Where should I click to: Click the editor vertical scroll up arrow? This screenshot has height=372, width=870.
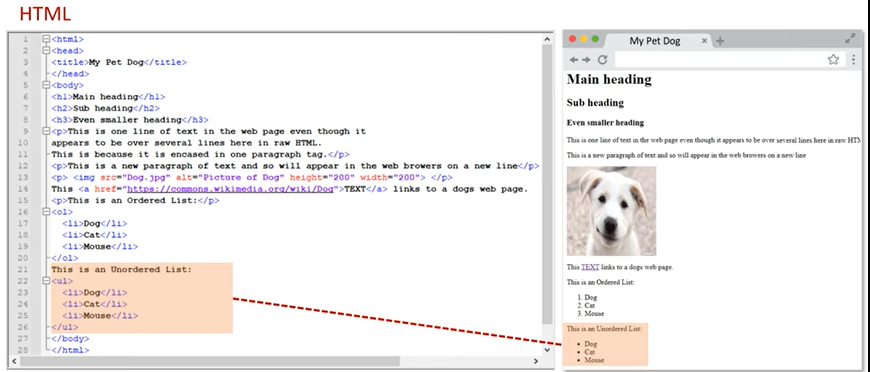click(547, 40)
